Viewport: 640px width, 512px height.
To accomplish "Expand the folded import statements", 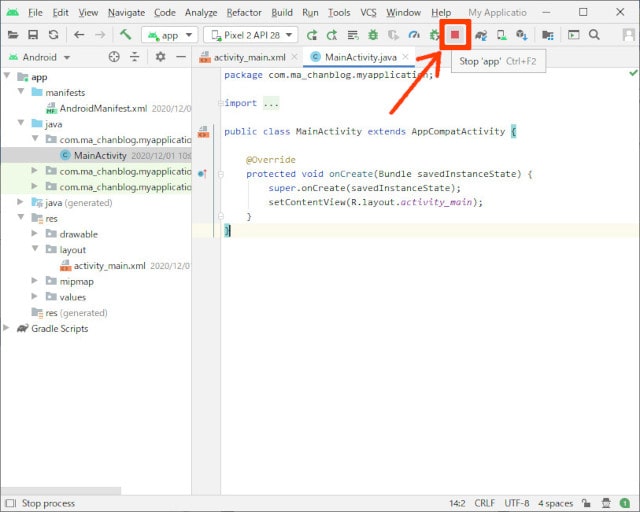I will click(x=271, y=104).
